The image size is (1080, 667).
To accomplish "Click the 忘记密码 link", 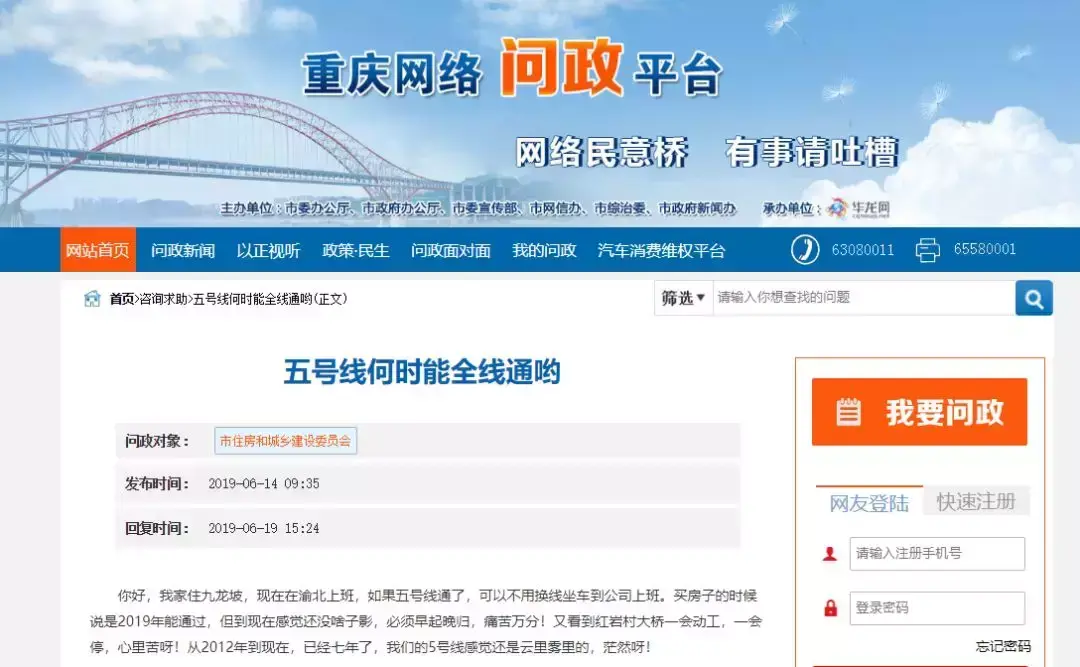I will tap(1002, 646).
